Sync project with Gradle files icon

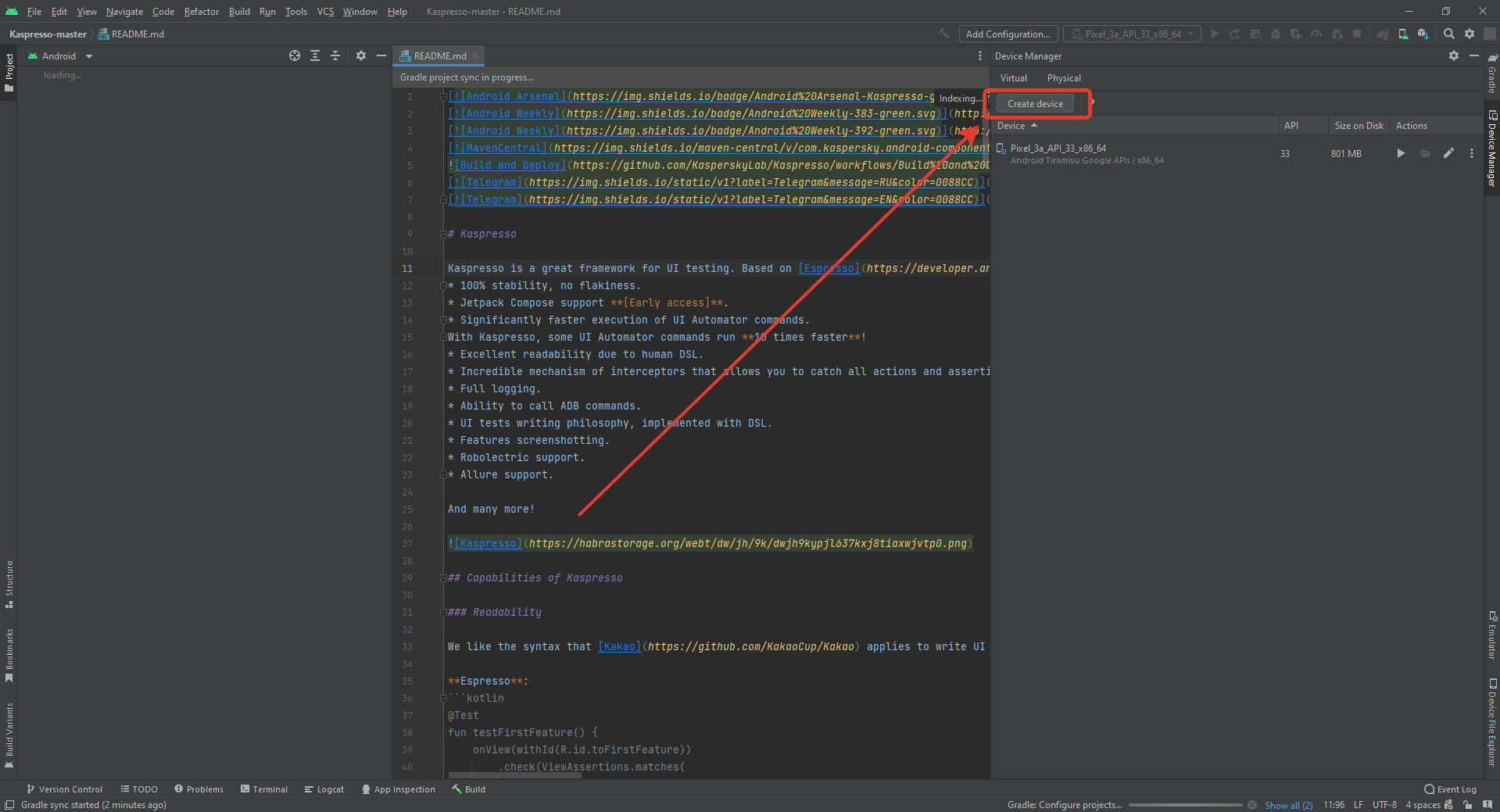coord(1383,34)
